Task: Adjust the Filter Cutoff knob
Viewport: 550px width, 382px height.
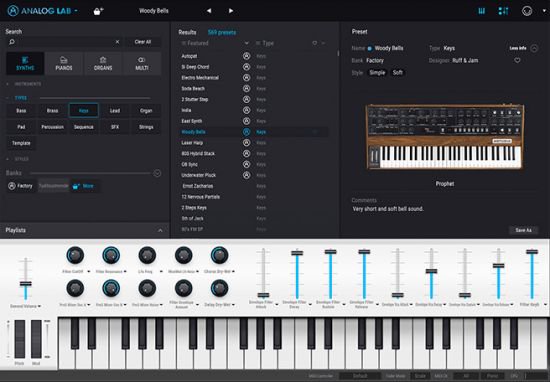Action: tap(75, 255)
